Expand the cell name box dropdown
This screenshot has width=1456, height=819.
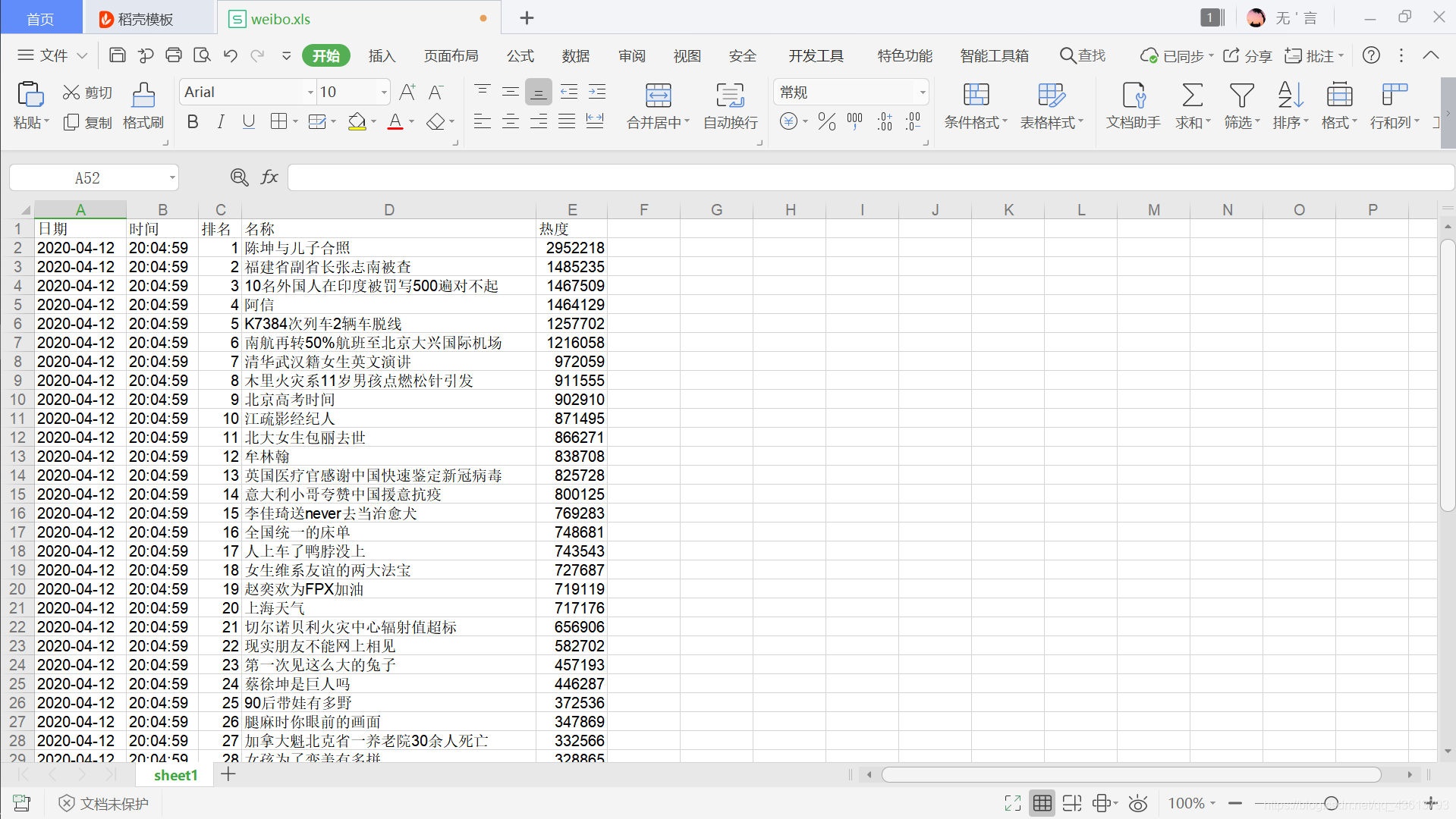(172, 178)
